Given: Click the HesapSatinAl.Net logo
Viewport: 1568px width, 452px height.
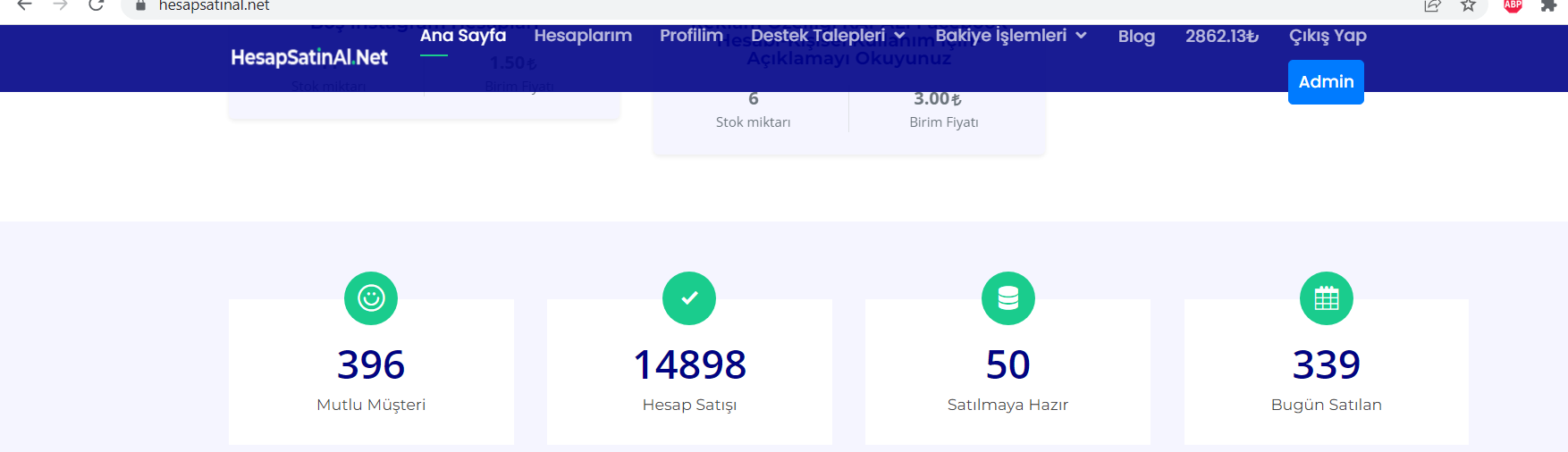Looking at the screenshot, I should tap(309, 57).
